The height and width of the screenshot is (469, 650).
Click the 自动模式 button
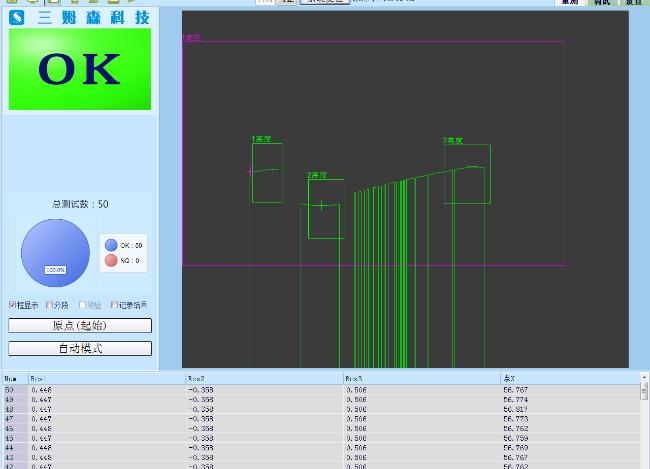[x=80, y=348]
